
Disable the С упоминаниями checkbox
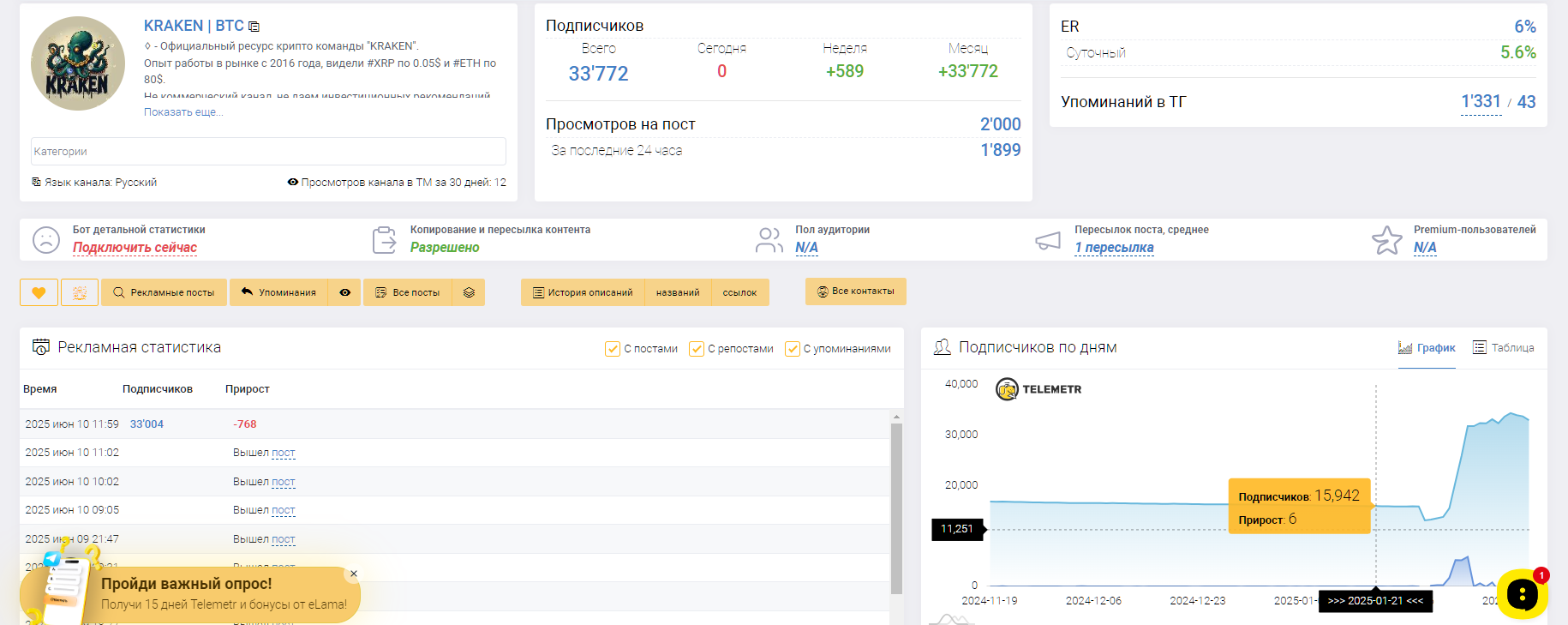(793, 348)
